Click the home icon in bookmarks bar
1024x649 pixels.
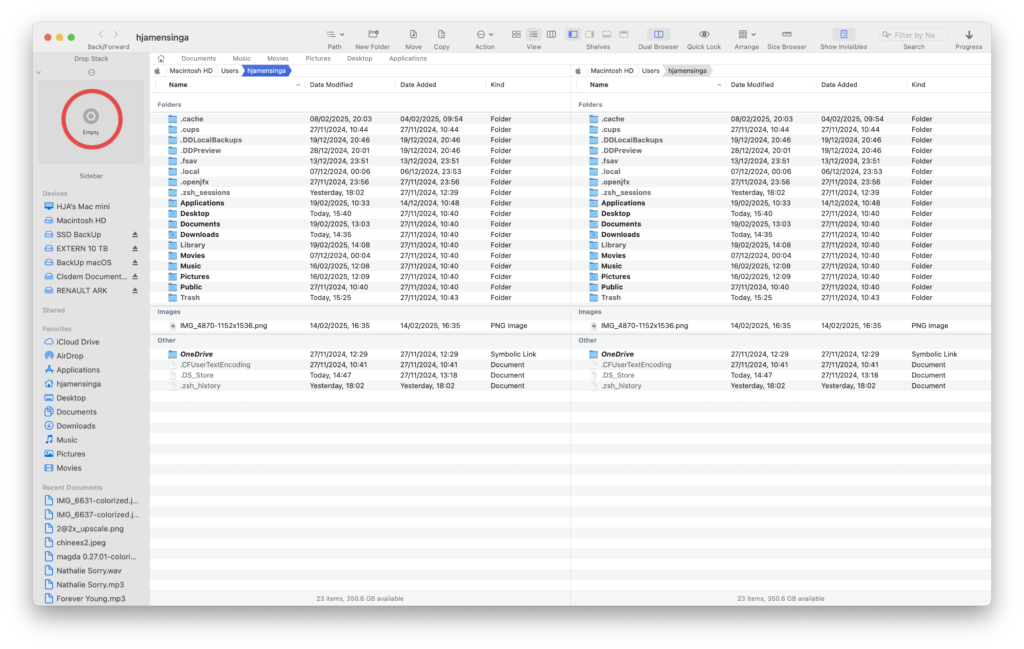[161, 59]
